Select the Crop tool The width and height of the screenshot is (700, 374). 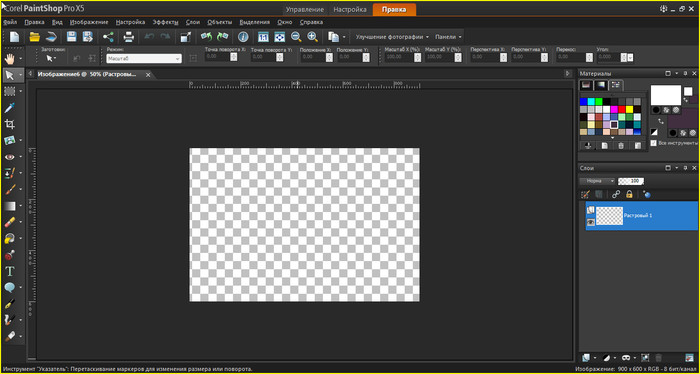9,124
